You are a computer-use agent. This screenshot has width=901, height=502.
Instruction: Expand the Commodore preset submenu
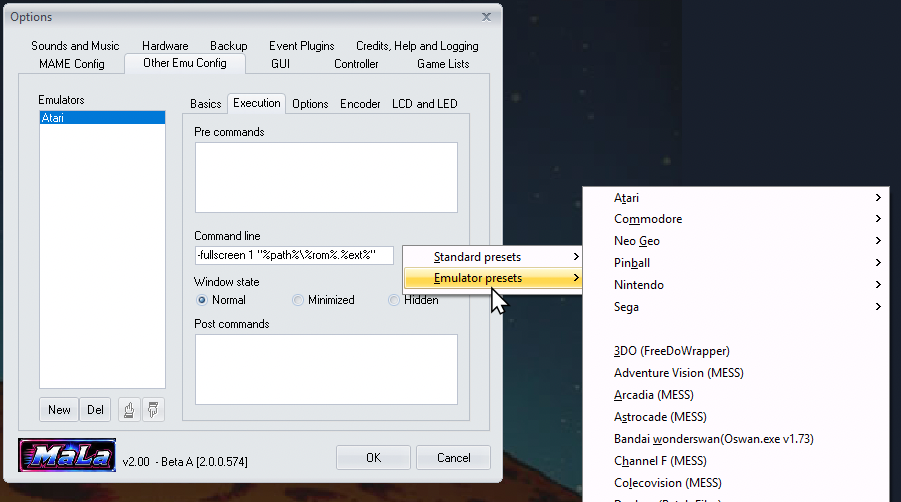coord(736,219)
